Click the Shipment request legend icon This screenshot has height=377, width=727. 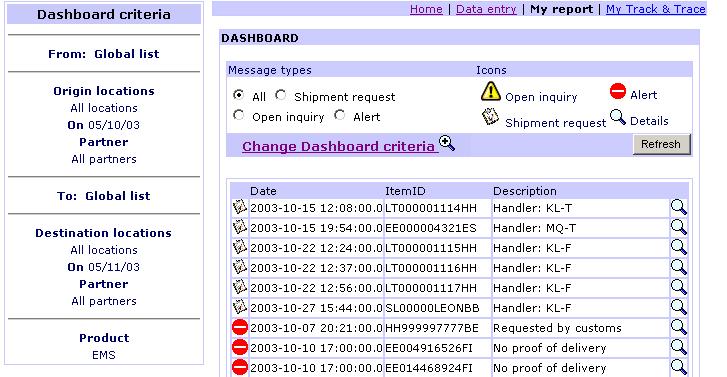click(490, 117)
